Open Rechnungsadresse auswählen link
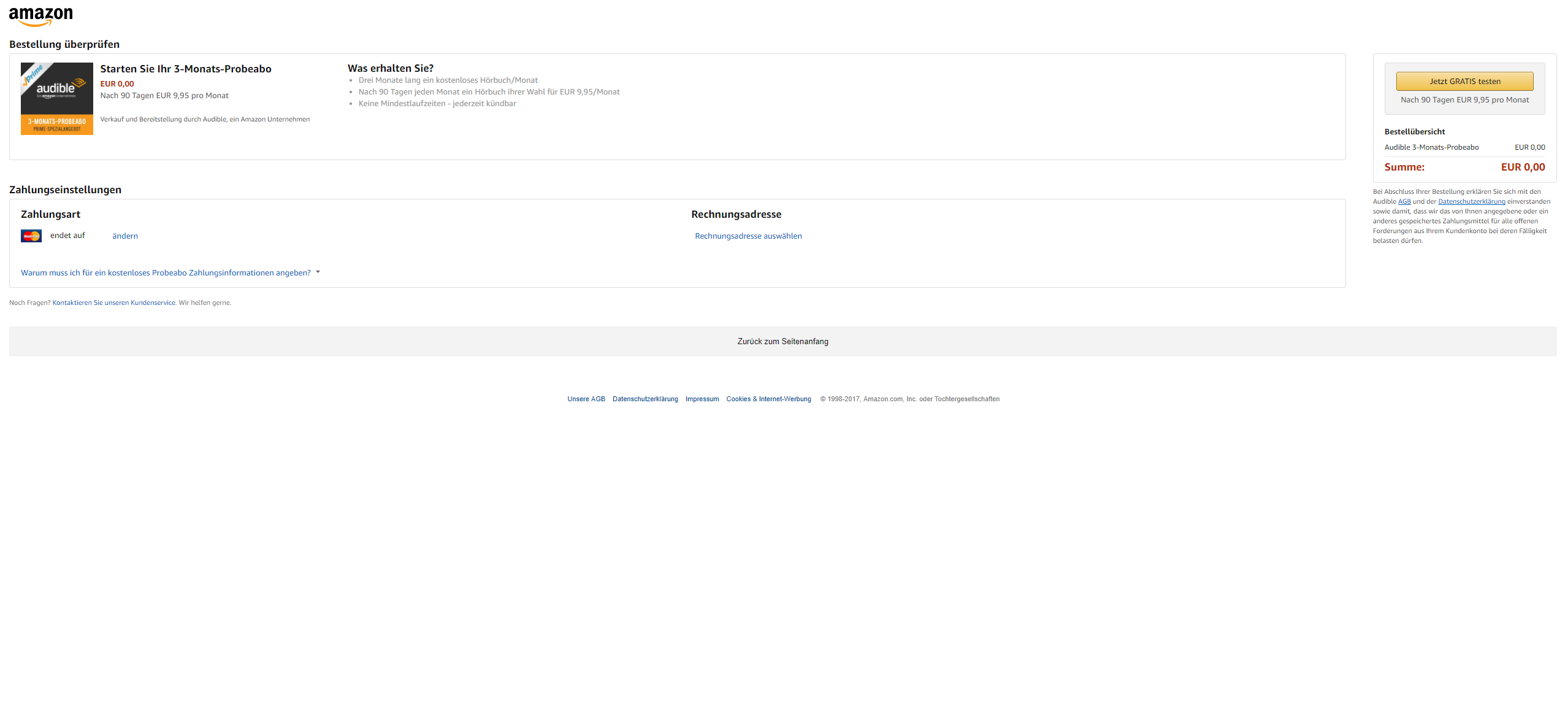This screenshot has width=1568, height=727. [748, 236]
